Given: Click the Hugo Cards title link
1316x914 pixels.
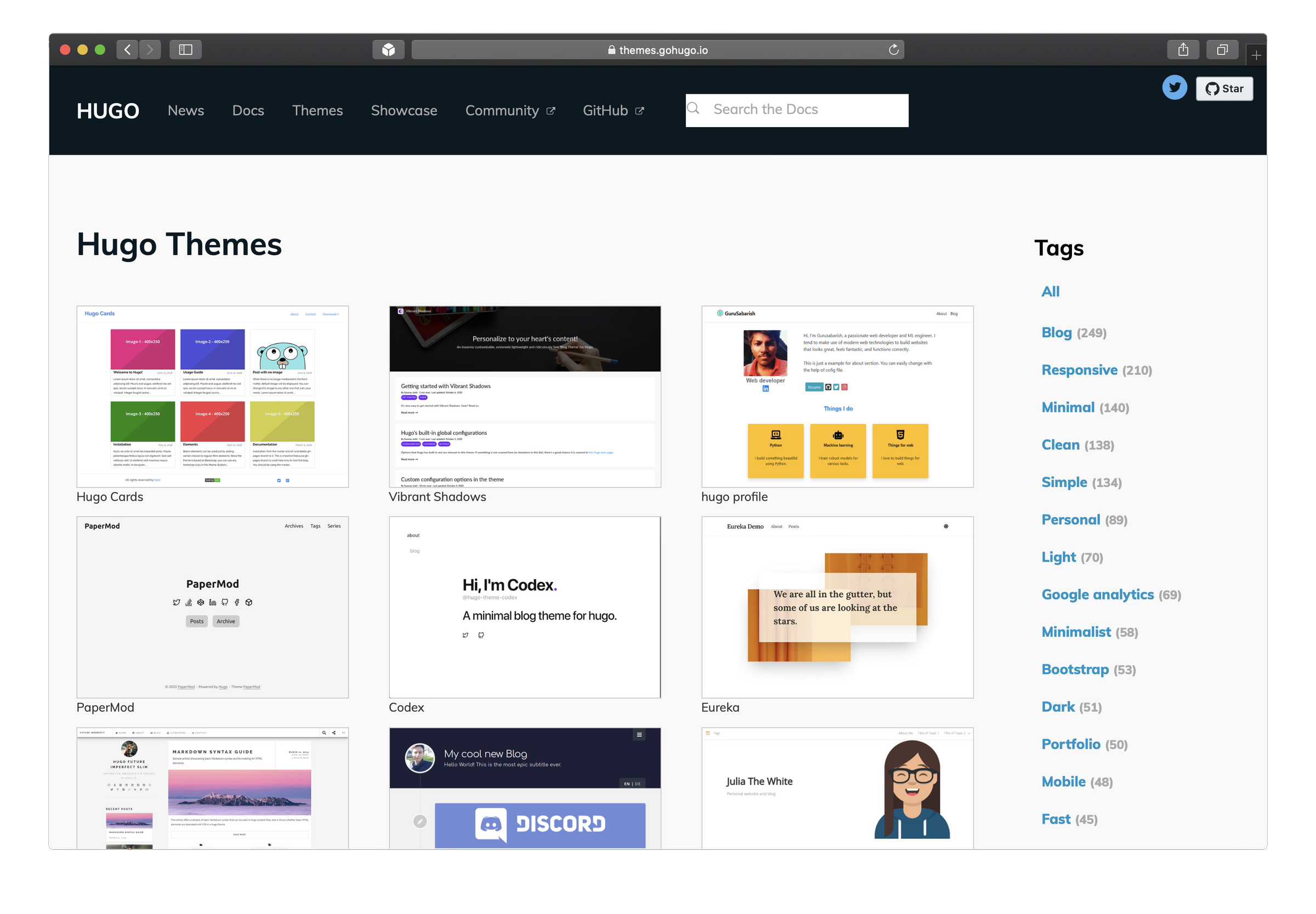Looking at the screenshot, I should pyautogui.click(x=110, y=497).
